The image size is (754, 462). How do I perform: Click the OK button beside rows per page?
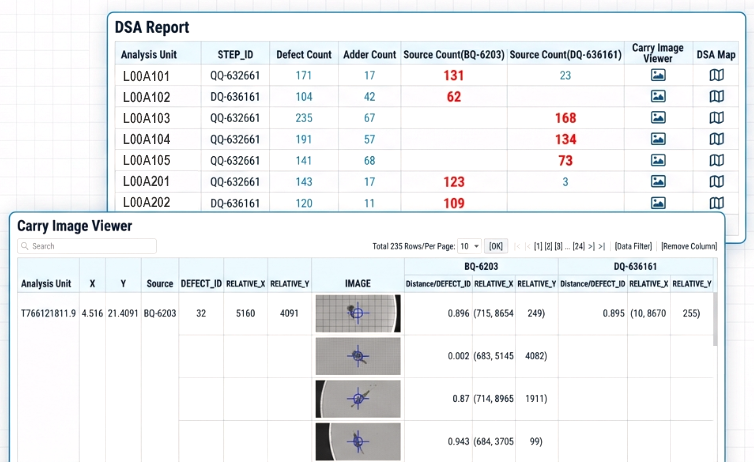(x=497, y=246)
